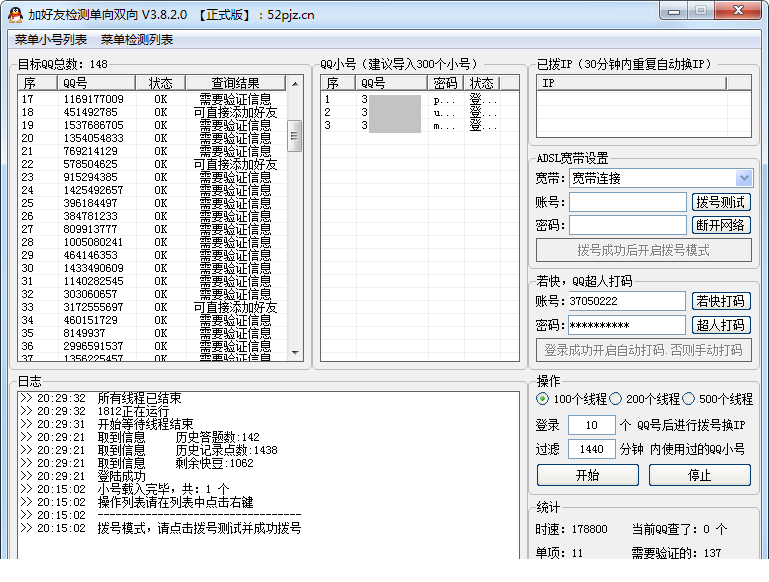Click the 断开网络 button
This screenshot has width=769, height=582.
(721, 225)
